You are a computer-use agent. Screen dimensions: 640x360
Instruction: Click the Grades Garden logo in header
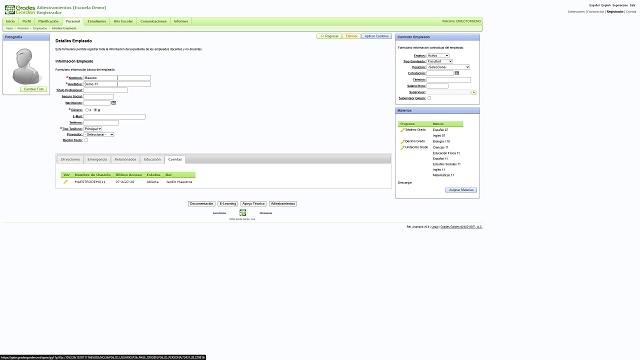click(x=20, y=10)
